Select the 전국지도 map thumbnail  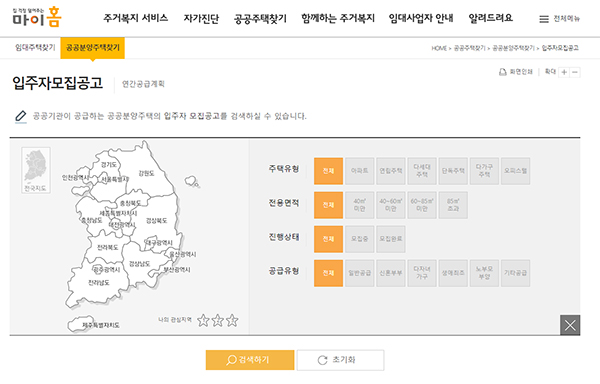[36, 170]
